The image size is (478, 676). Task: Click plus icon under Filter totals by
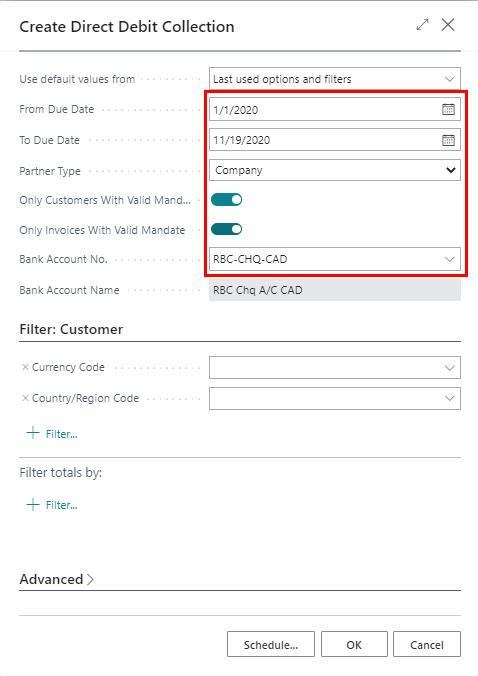pyautogui.click(x=33, y=504)
